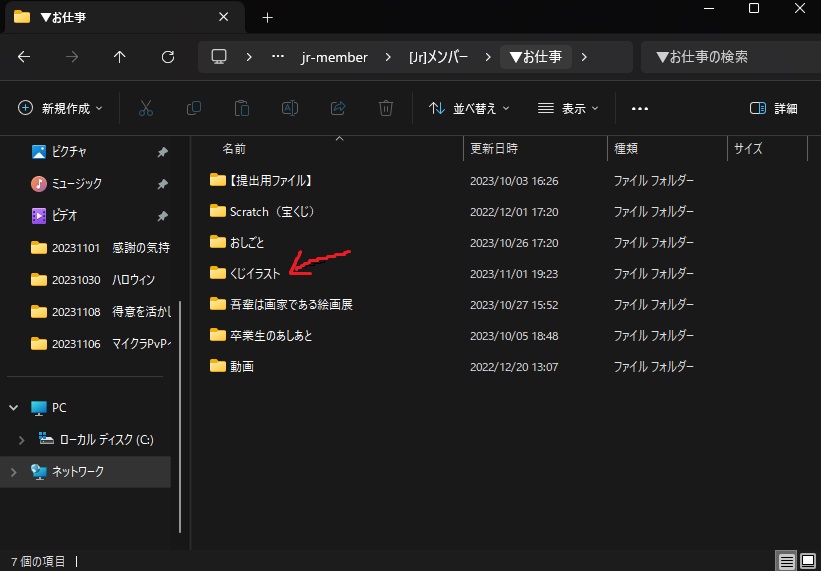Open the 表示 view dropdown
Screen dimensions: 821x571
click(568, 108)
